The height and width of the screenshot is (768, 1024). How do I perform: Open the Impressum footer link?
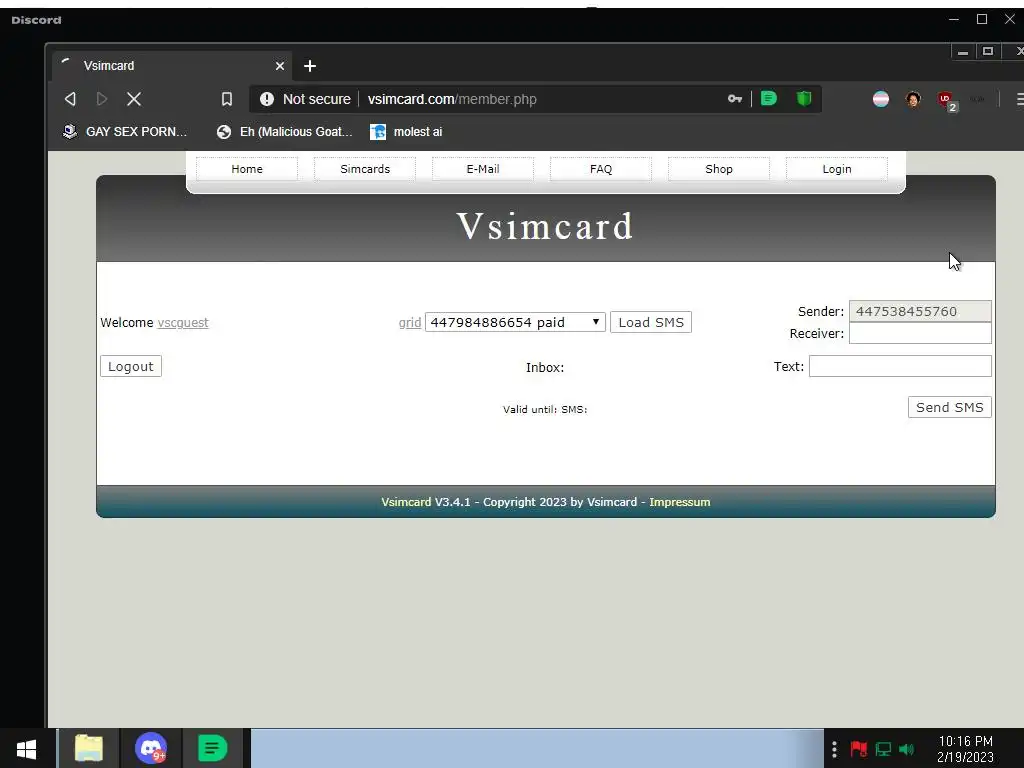tap(679, 502)
